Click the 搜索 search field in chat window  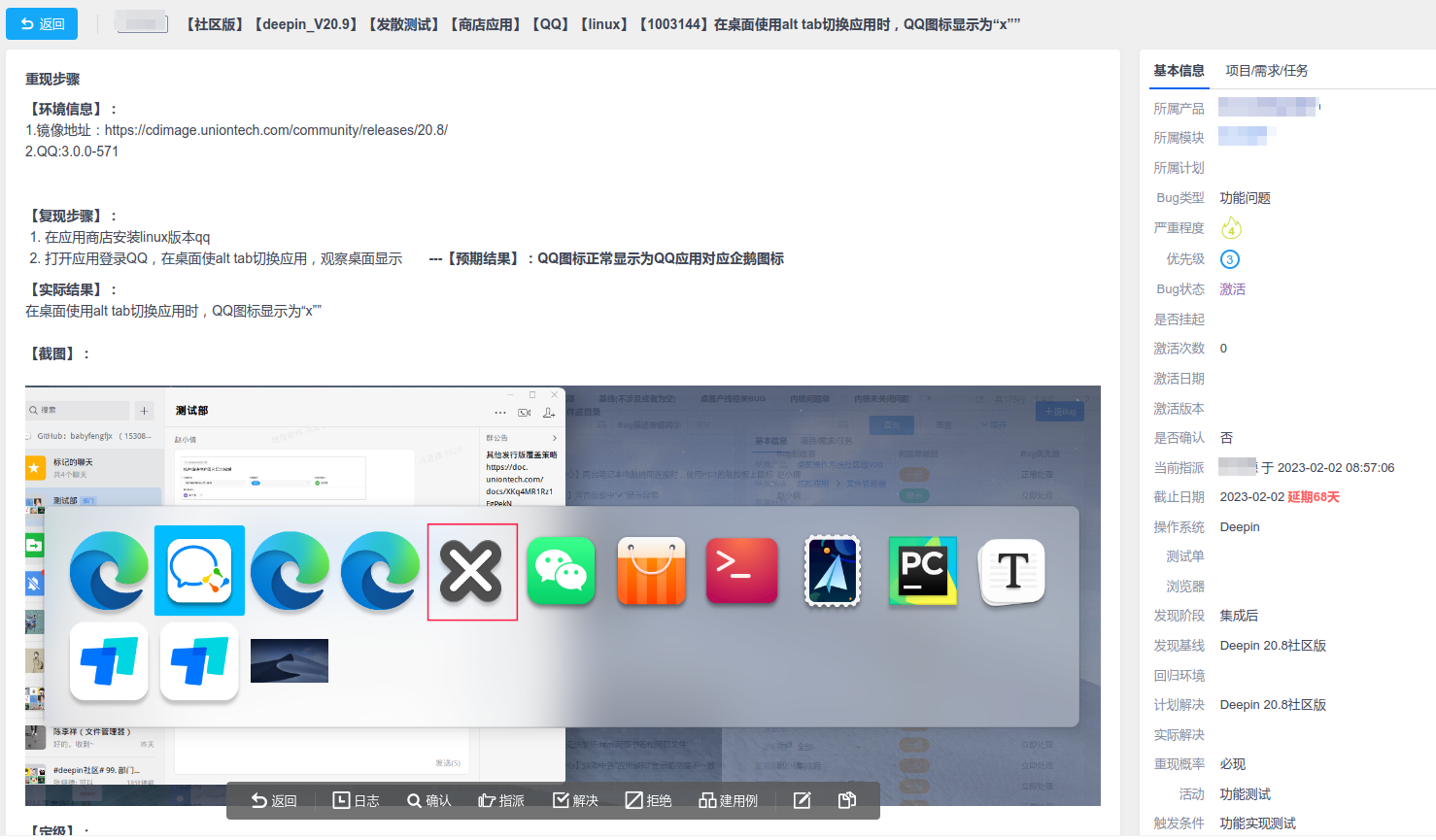pyautogui.click(x=79, y=411)
